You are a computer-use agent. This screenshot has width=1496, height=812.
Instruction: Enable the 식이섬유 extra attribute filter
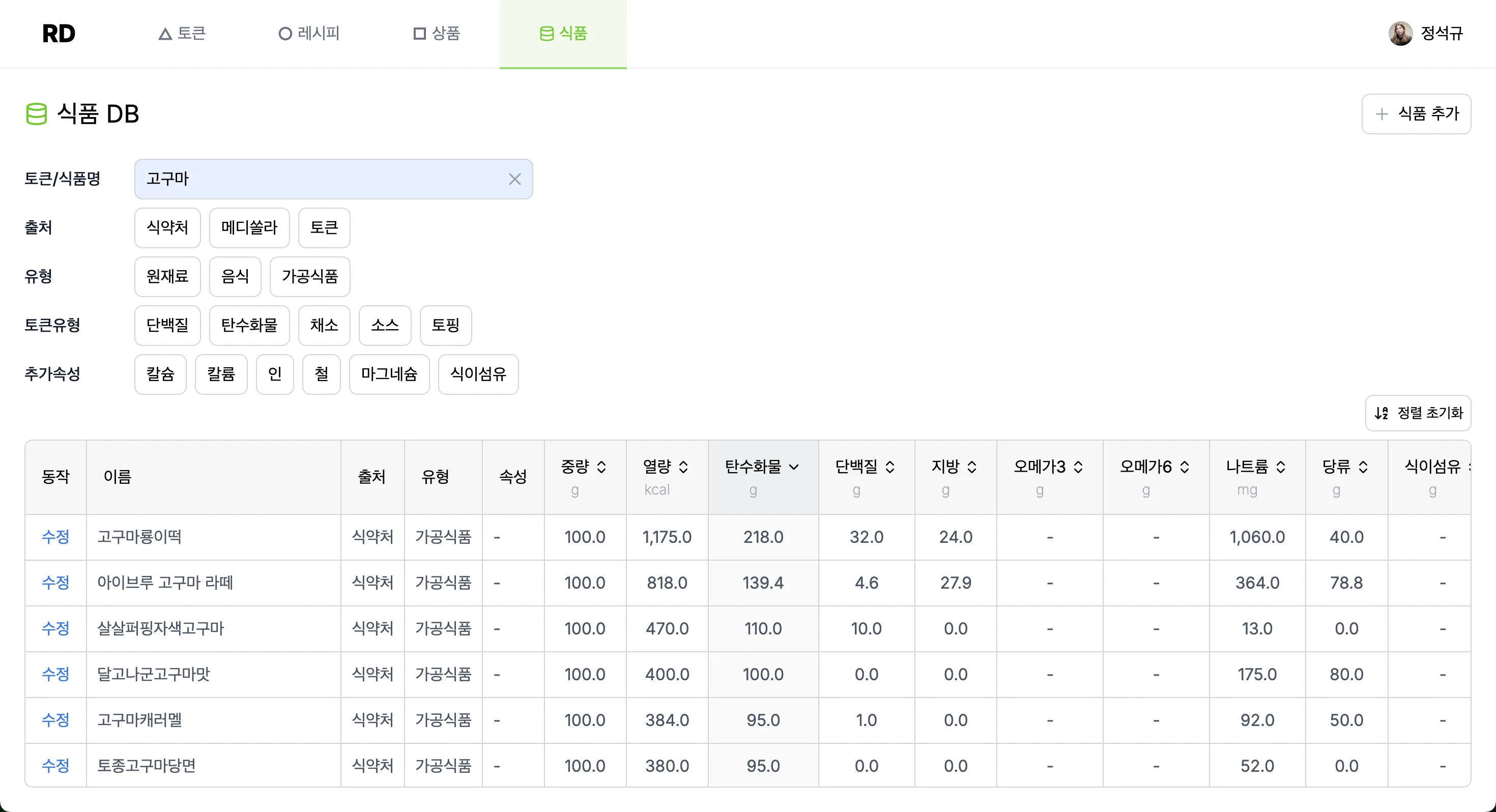coord(478,374)
